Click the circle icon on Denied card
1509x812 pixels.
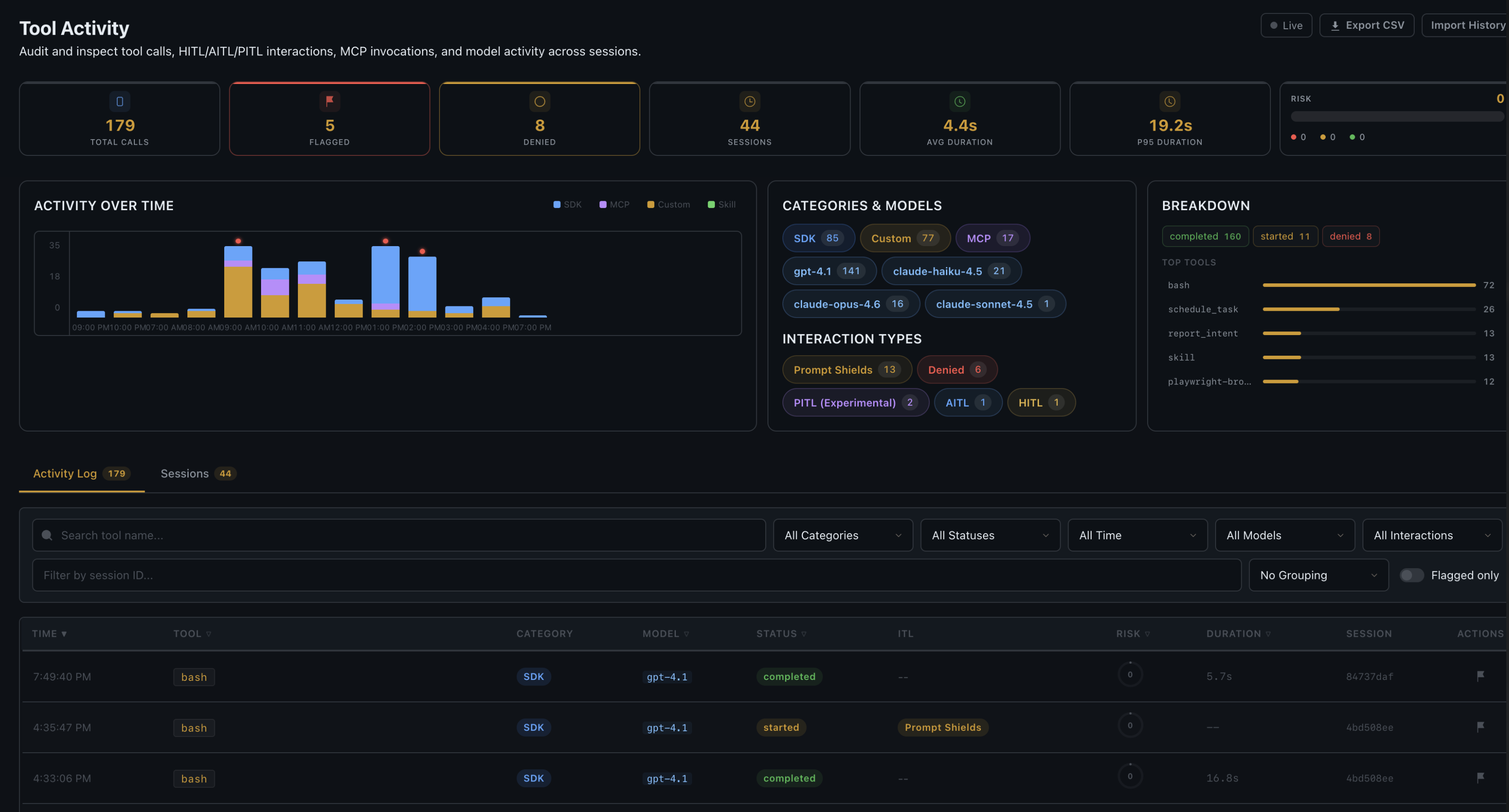pos(540,101)
